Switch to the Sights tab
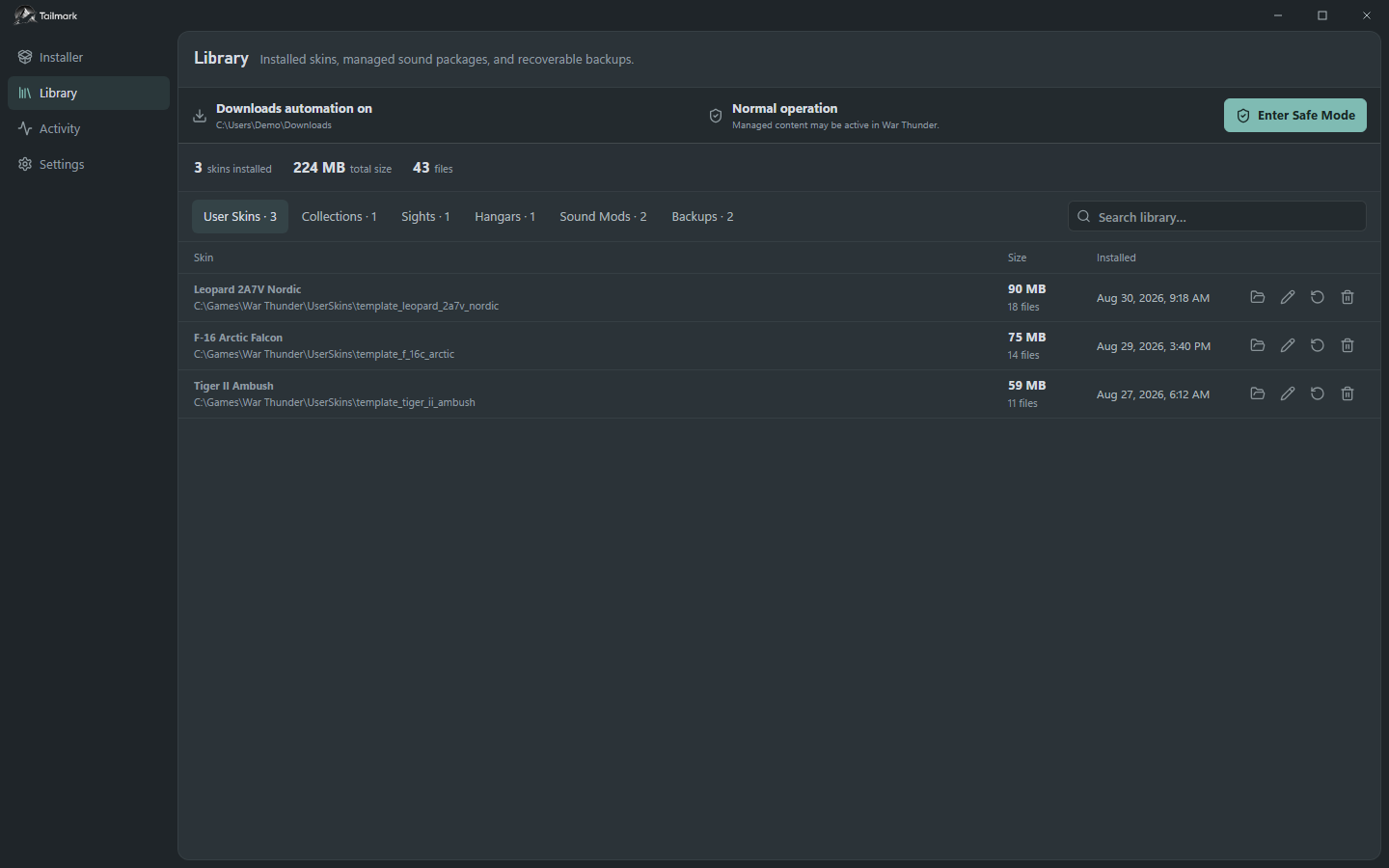Image resolution: width=1389 pixels, height=868 pixels. (425, 217)
